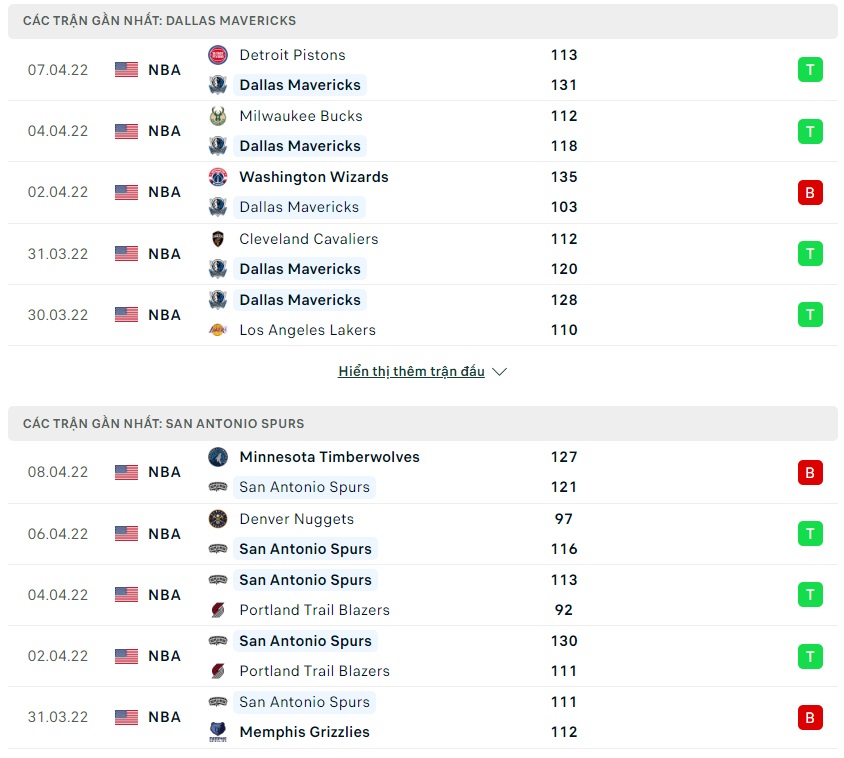The height and width of the screenshot is (758, 844).
Task: Click the Los Angeles Lakers logo
Action: pyautogui.click(x=218, y=330)
